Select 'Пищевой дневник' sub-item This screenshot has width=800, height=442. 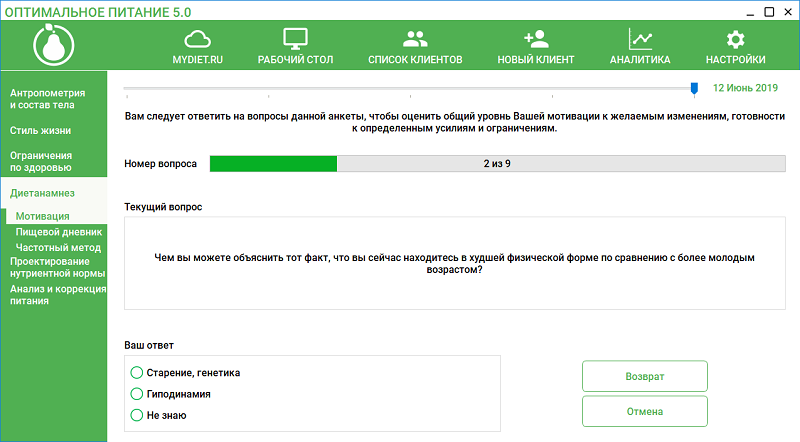coord(57,230)
